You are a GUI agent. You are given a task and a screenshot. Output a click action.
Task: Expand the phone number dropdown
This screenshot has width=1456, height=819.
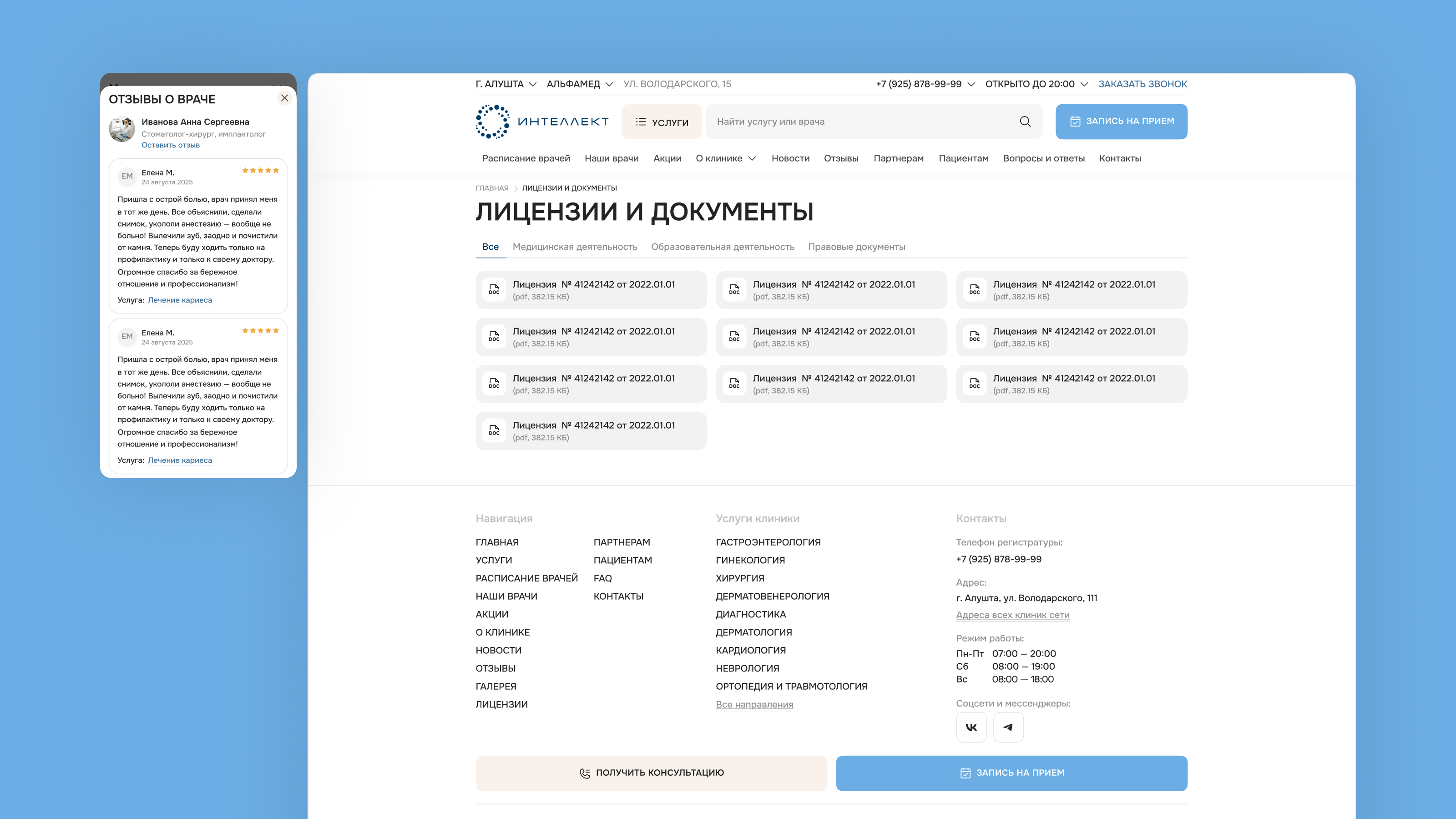click(925, 84)
